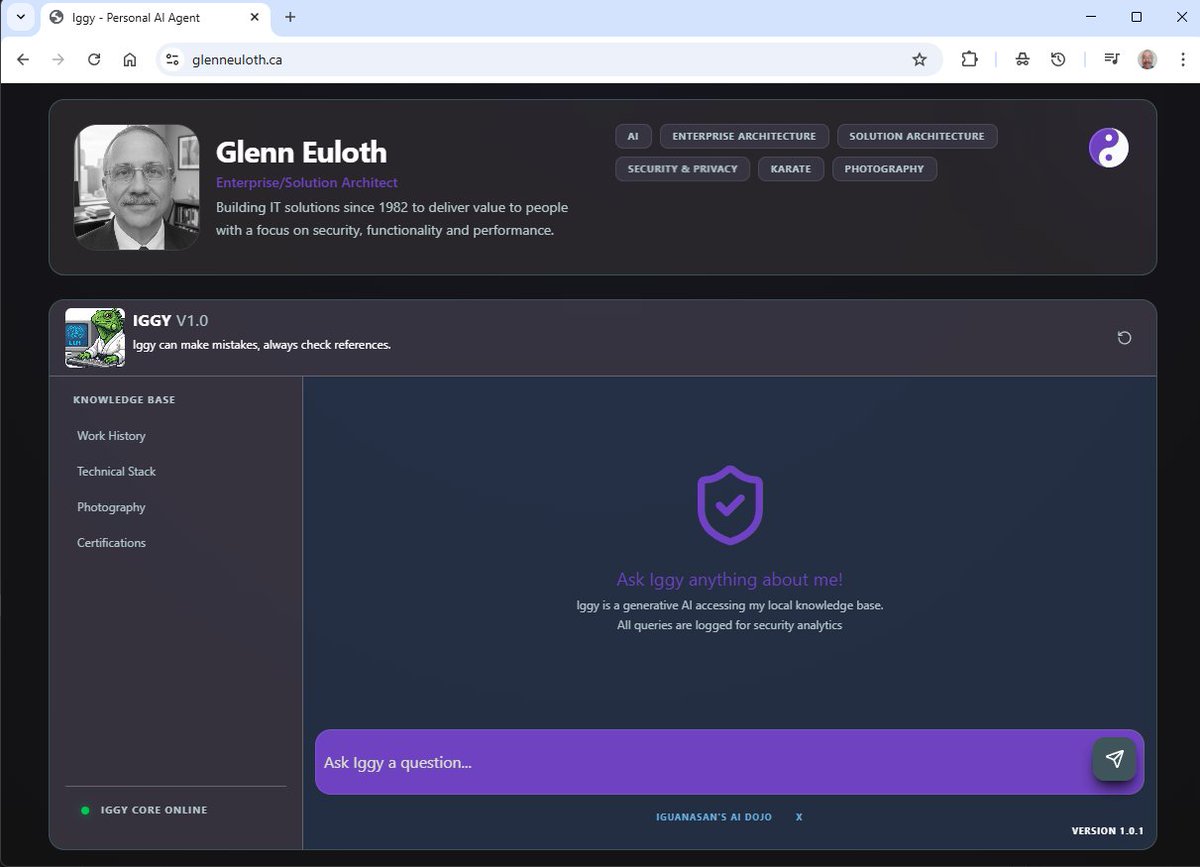Click the Enterprise Architecture tag
1200x867 pixels.
coord(744,136)
